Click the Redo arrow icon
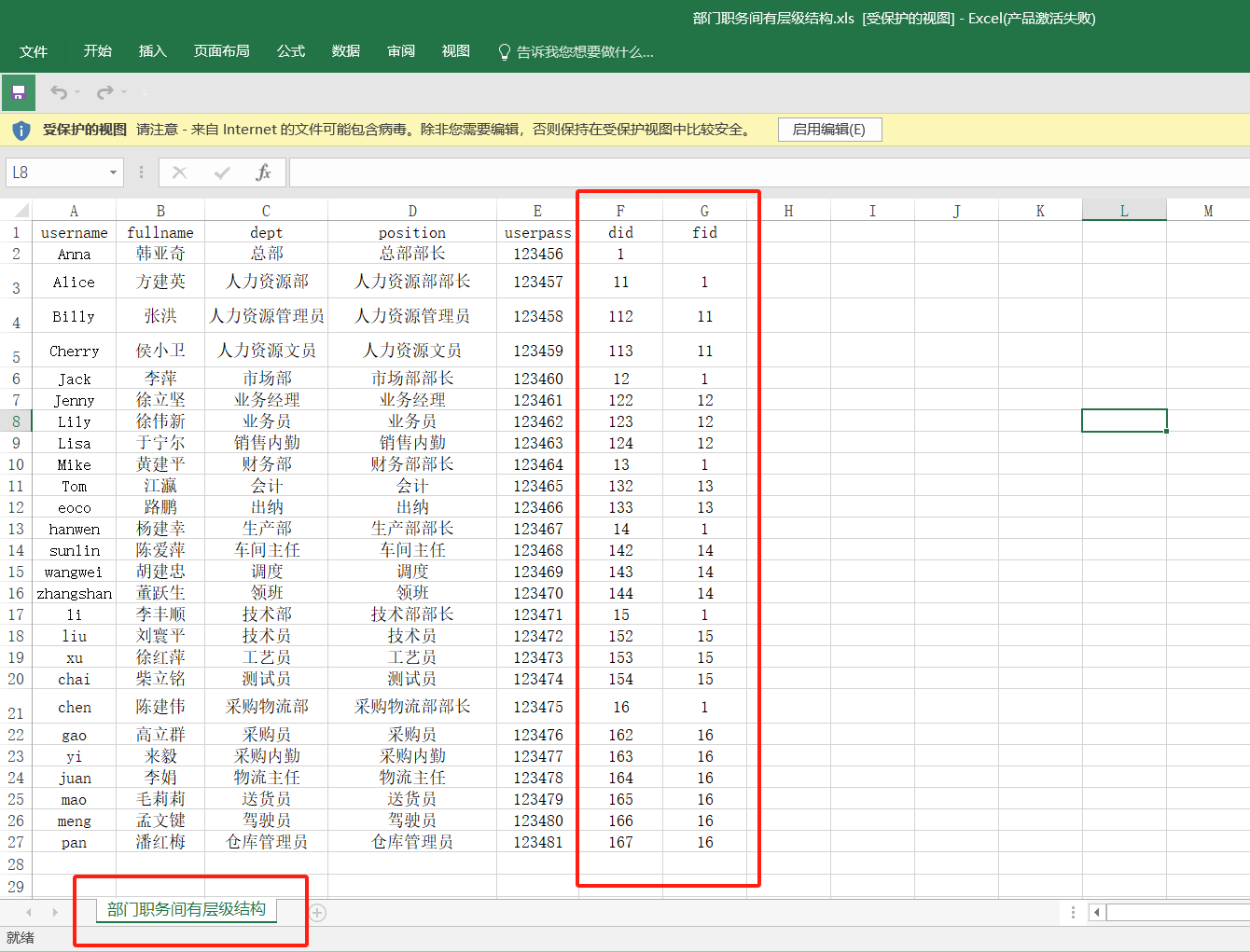Image resolution: width=1250 pixels, height=952 pixels. click(105, 92)
